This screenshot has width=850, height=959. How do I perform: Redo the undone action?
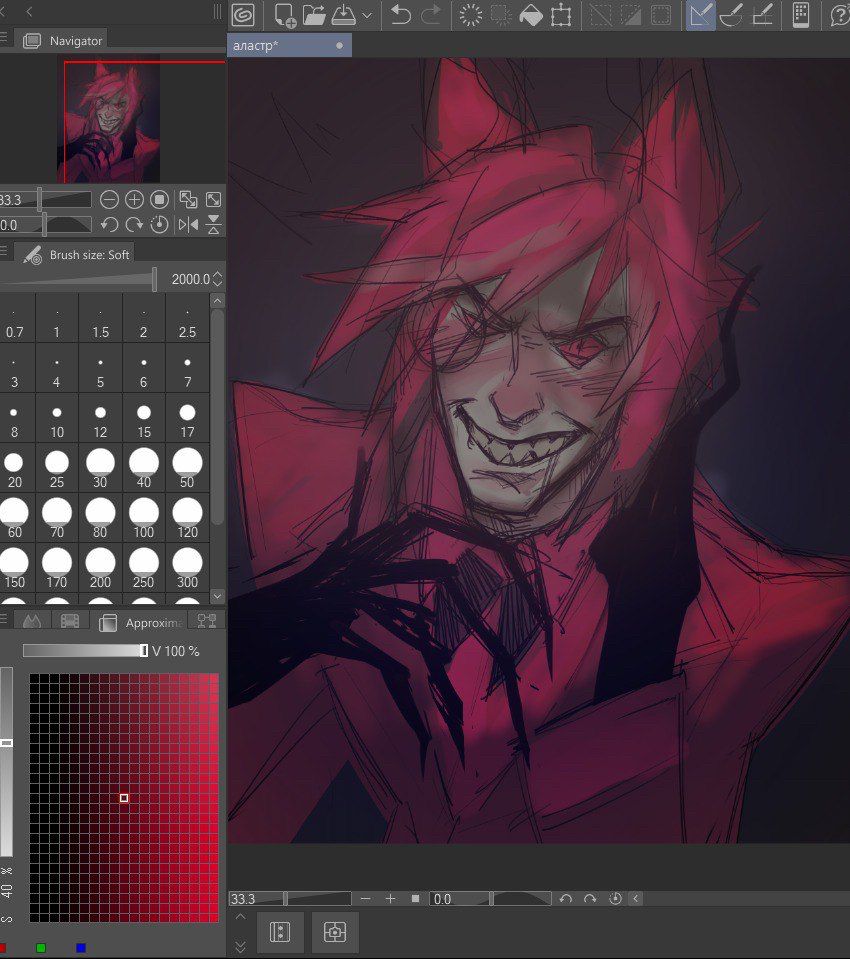coord(431,15)
